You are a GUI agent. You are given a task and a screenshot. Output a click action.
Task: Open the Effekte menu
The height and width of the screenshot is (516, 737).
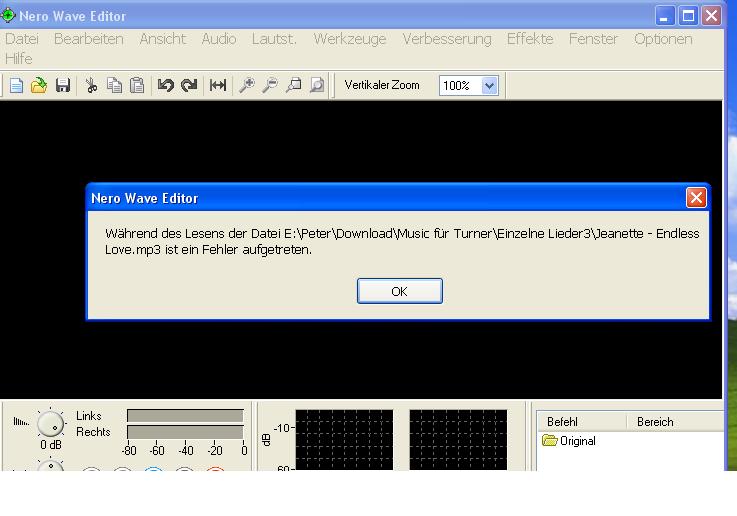coord(530,39)
